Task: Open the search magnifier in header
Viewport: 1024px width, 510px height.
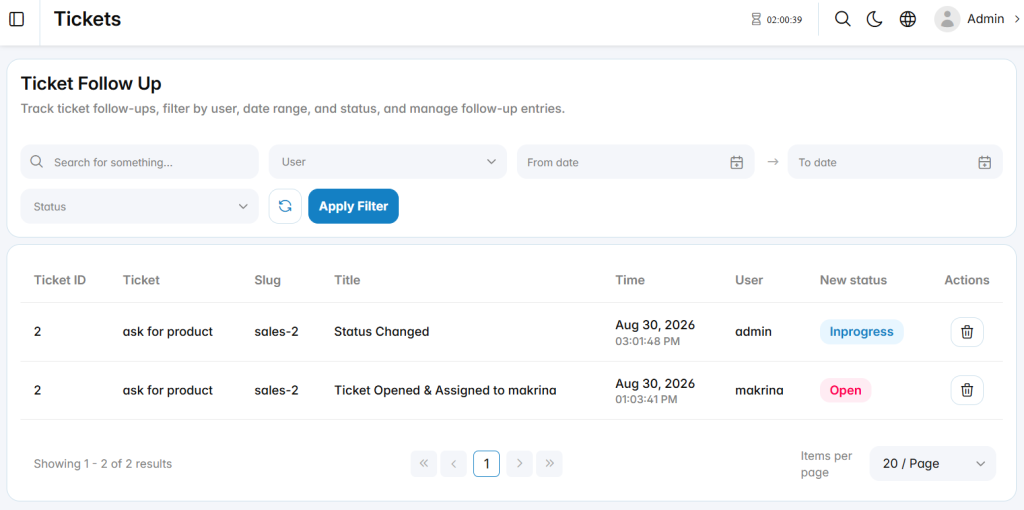Action: point(843,20)
